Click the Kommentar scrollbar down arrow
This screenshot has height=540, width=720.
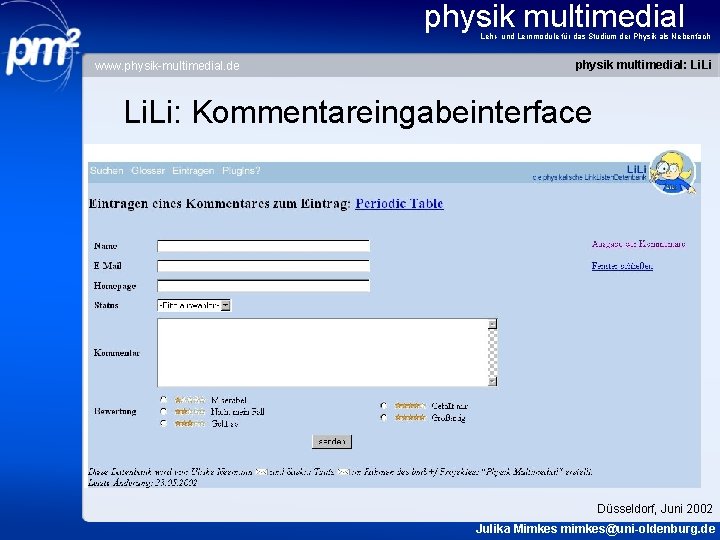coord(492,381)
